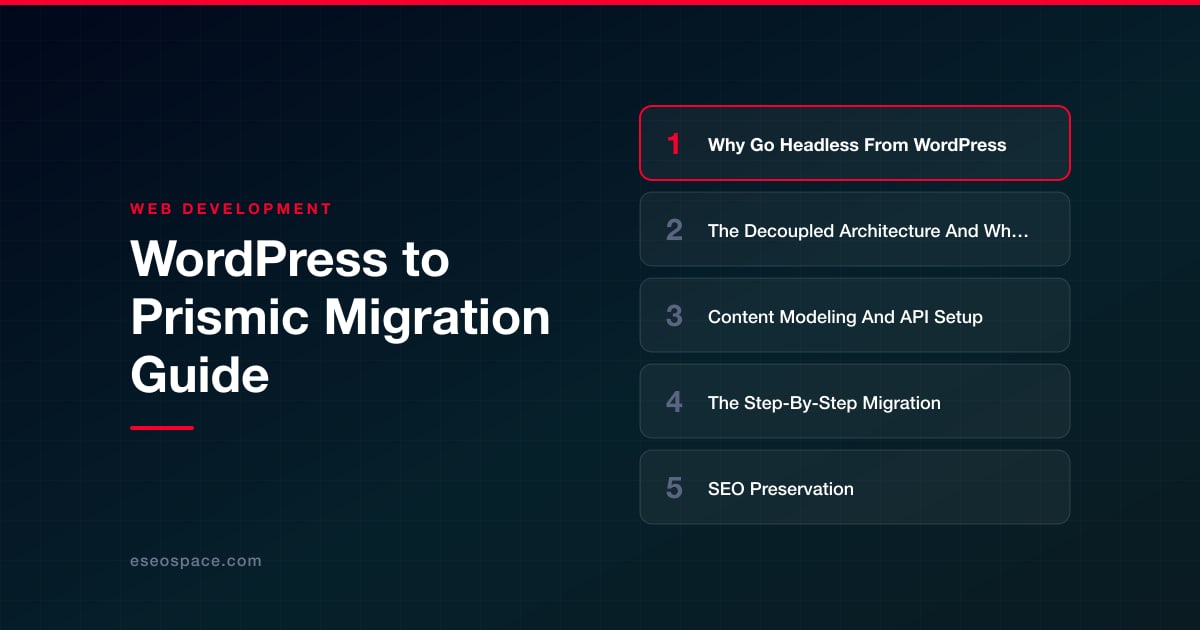This screenshot has width=1200, height=630.
Task: Select 'Why Go Headless From WordPress' item
Action: coord(855,143)
